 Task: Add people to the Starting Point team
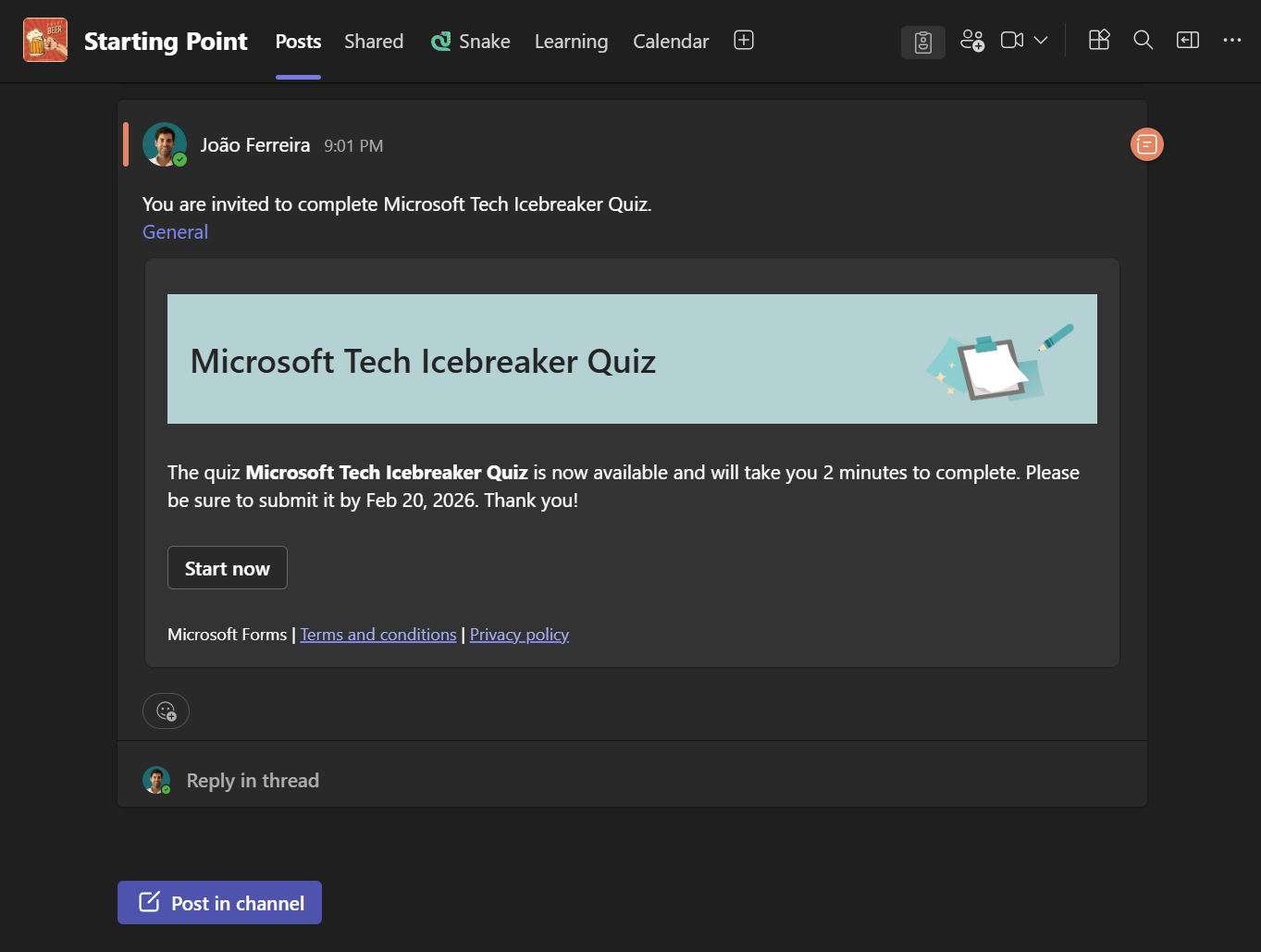click(971, 41)
